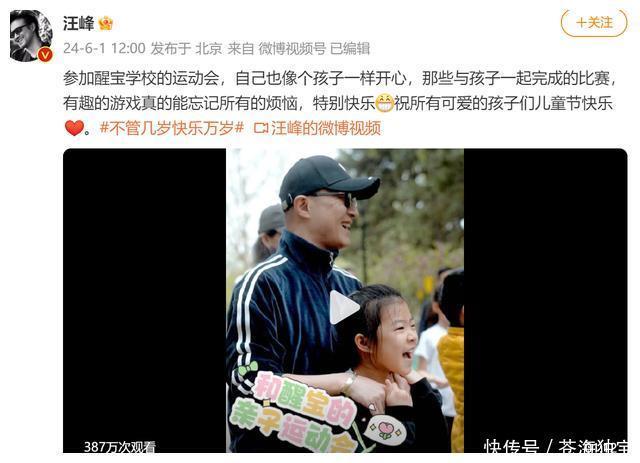Image resolution: width=640 pixels, height=463 pixels.
Task: Click the post body text paragraph
Action: point(340,103)
